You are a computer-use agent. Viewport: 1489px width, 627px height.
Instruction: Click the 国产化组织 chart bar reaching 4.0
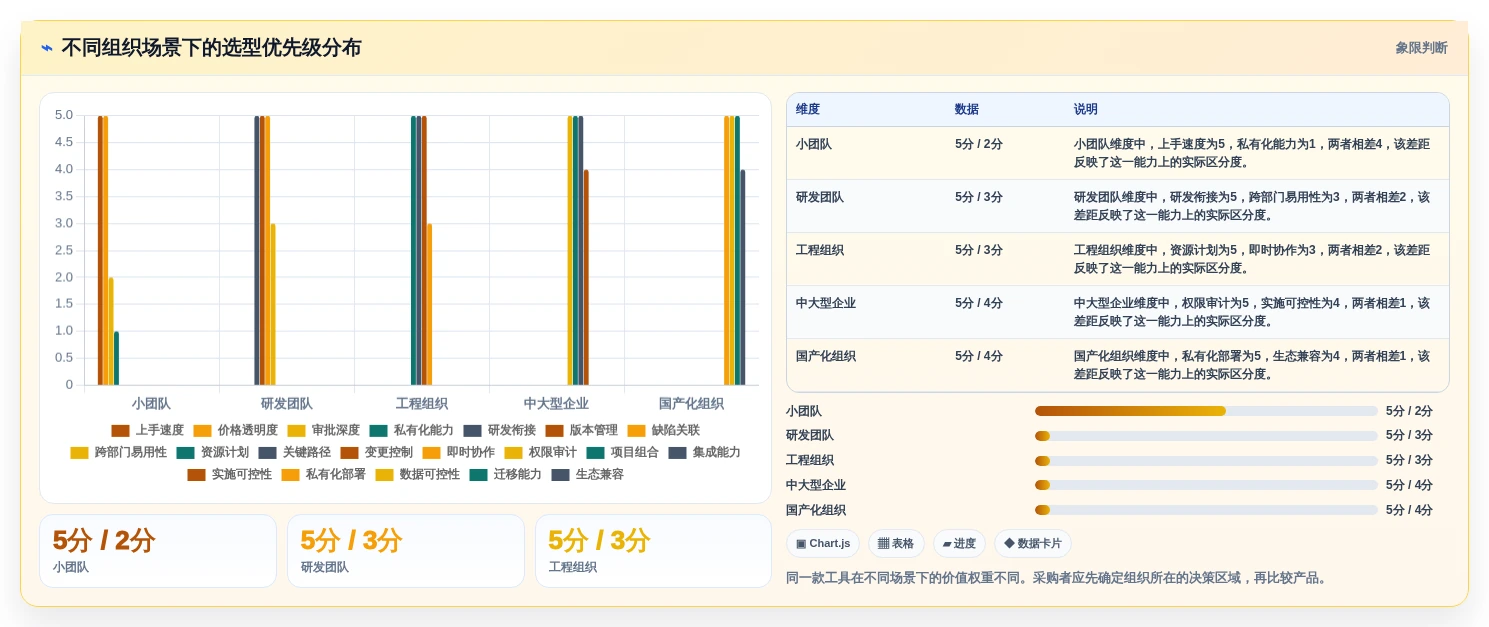[x=743, y=277]
